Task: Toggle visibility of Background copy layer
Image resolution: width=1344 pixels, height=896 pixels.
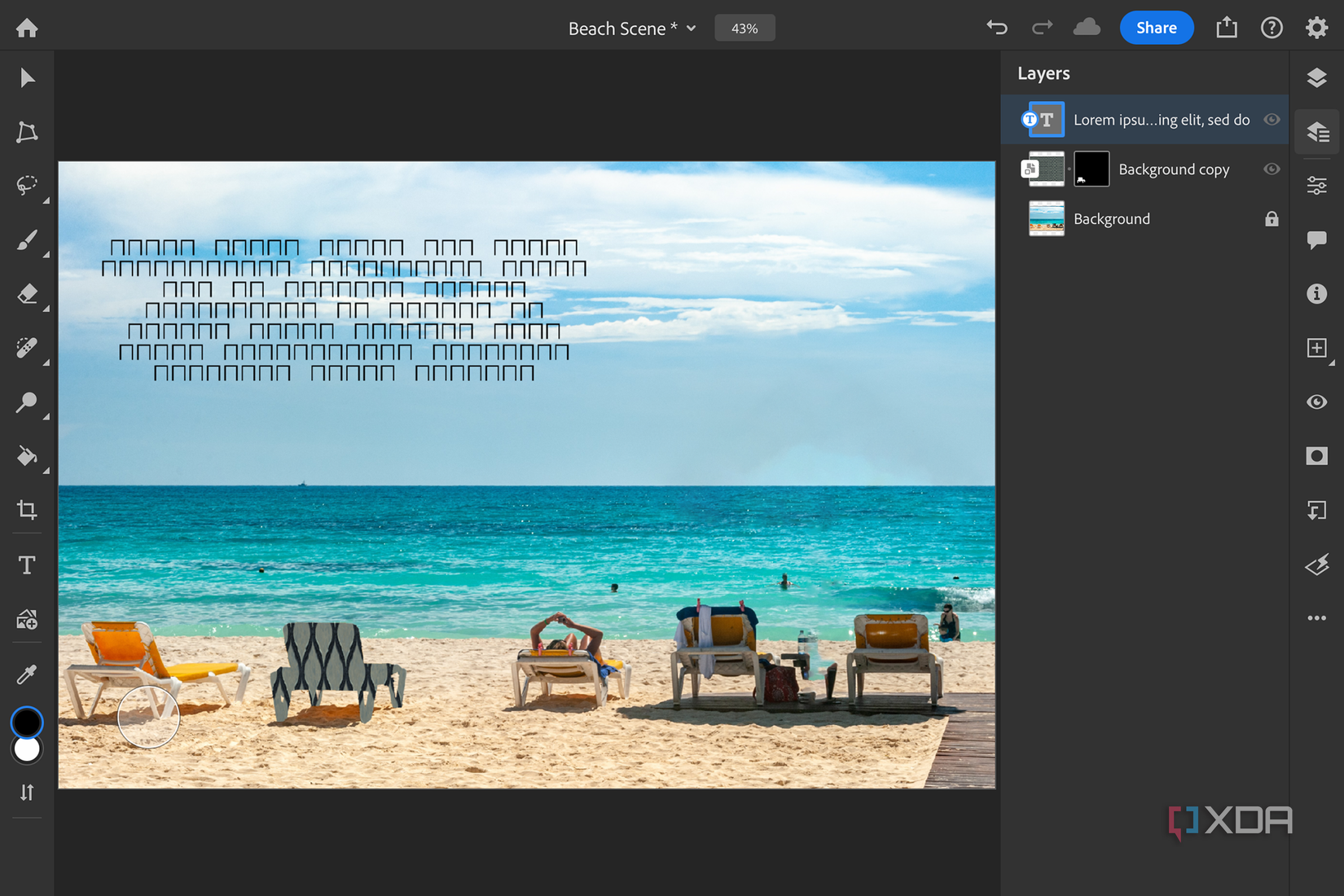Action: [x=1272, y=169]
